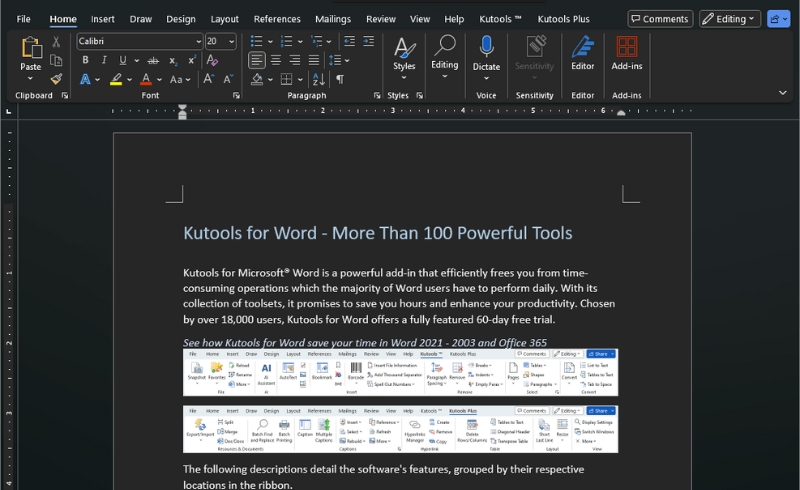The width and height of the screenshot is (800, 490).
Task: Toggle Bold formatting
Action: pyautogui.click(x=85, y=60)
